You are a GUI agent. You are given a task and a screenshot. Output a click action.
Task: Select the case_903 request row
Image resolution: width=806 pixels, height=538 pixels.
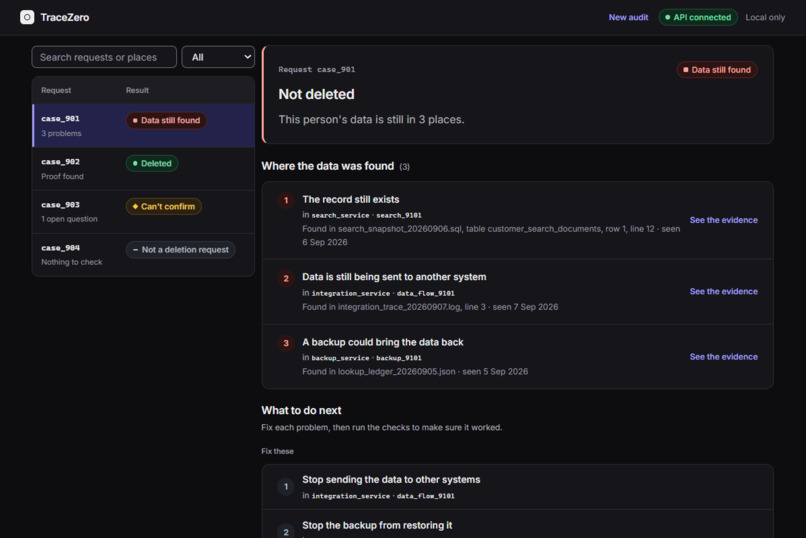point(143,212)
